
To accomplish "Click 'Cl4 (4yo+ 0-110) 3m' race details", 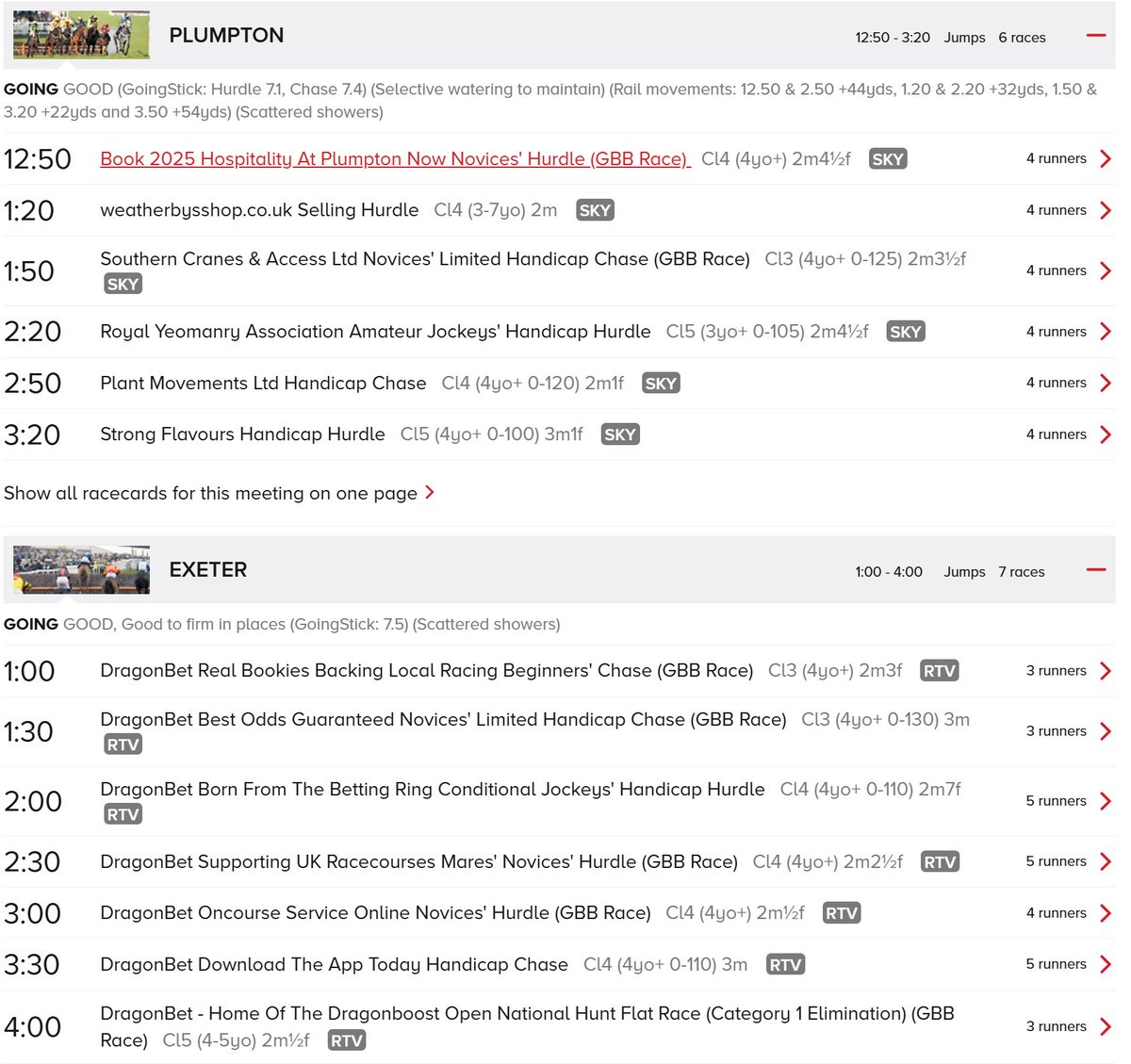I will 665,965.
